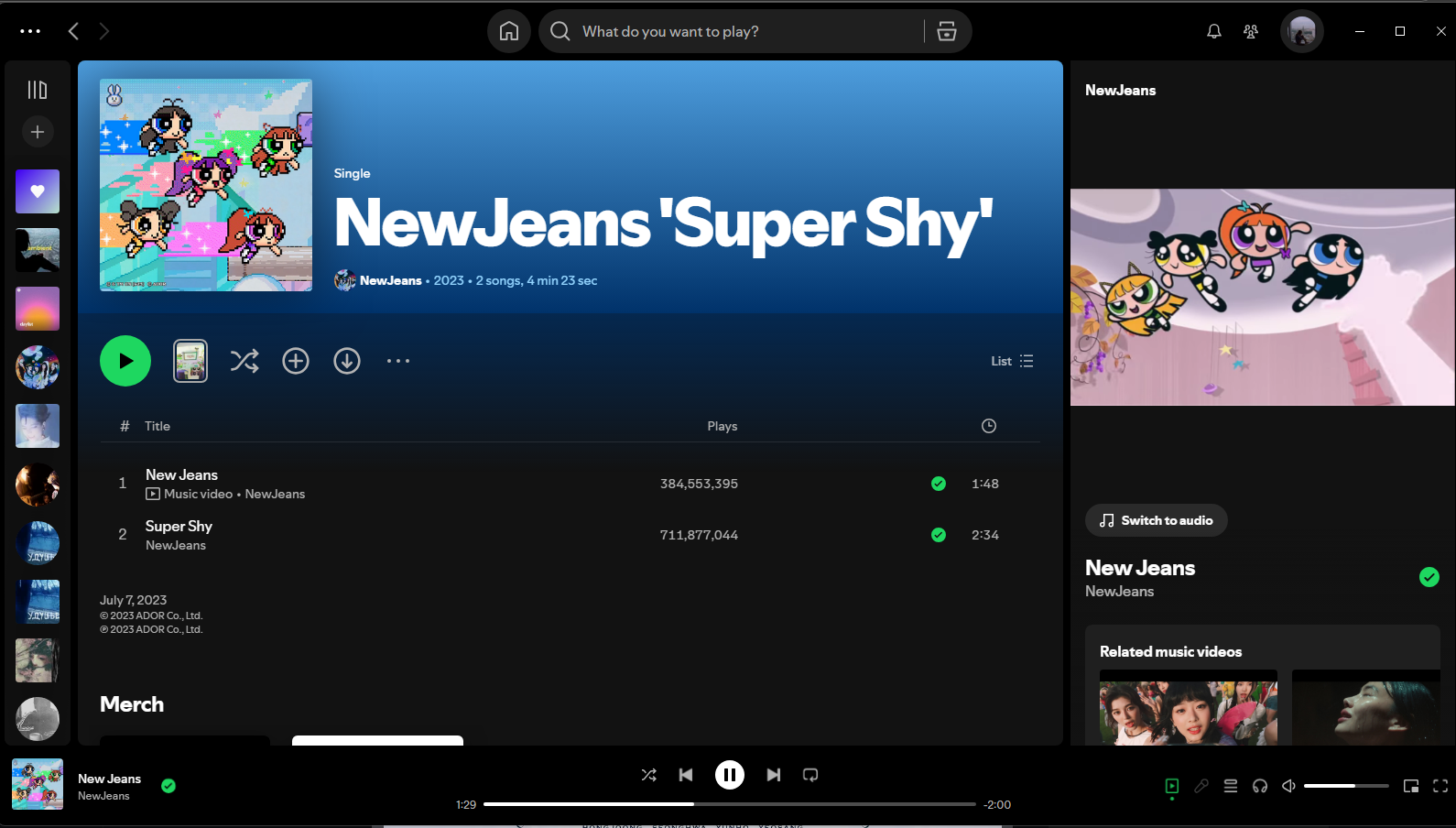Image resolution: width=1456 pixels, height=828 pixels.
Task: Go back using the left arrow
Action: tap(73, 31)
